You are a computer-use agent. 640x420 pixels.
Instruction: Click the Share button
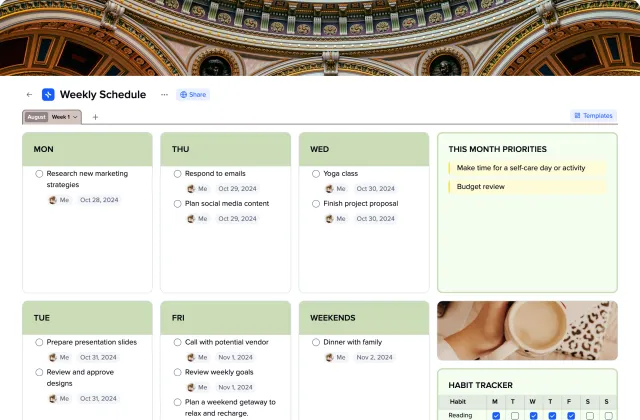[193, 95]
